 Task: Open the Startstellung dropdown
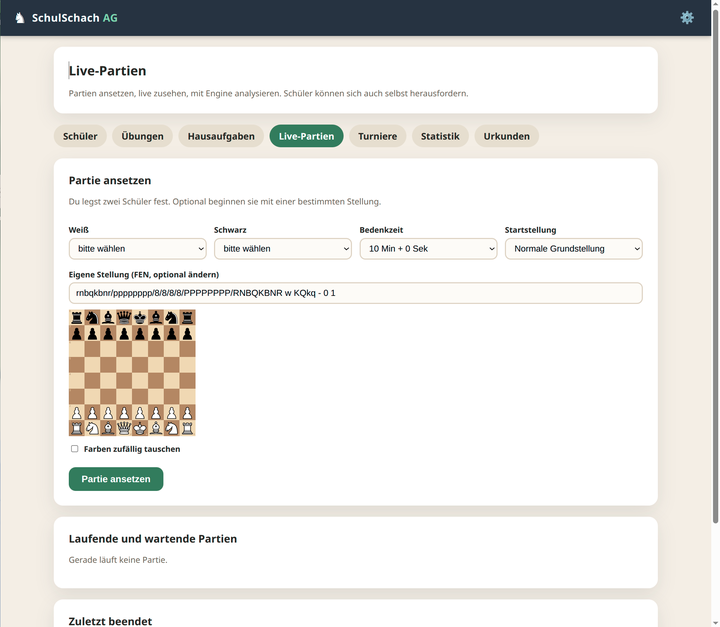(x=574, y=249)
